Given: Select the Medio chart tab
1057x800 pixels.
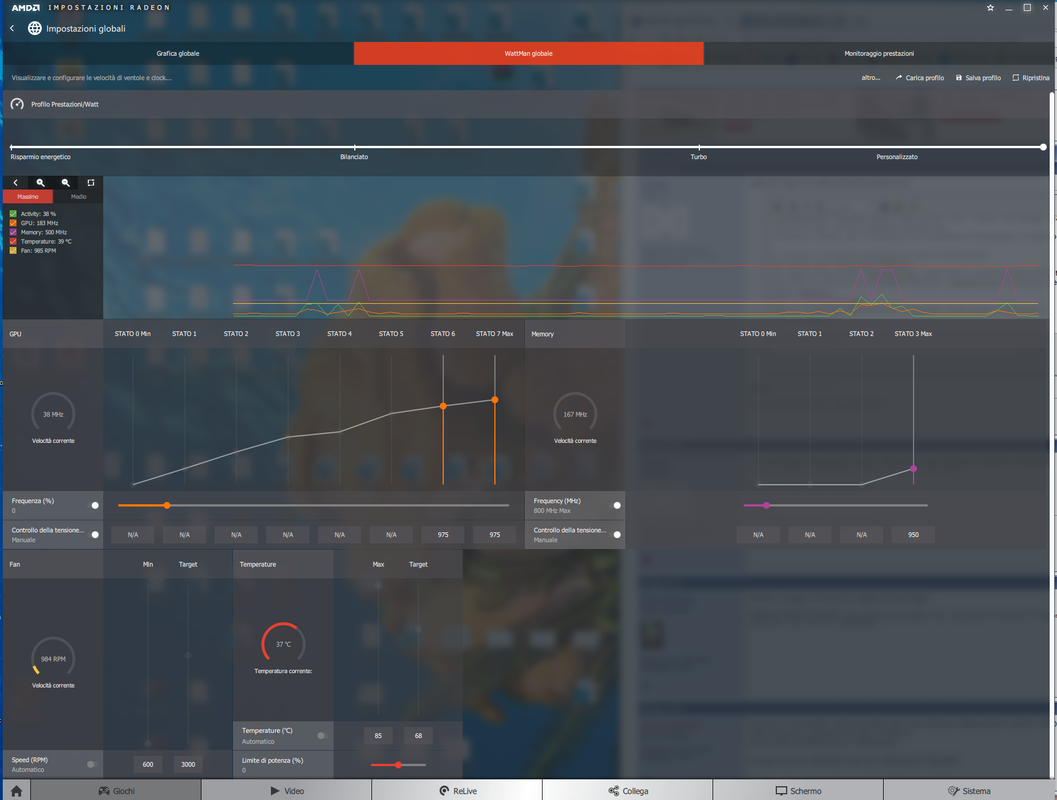Looking at the screenshot, I should coord(78,197).
